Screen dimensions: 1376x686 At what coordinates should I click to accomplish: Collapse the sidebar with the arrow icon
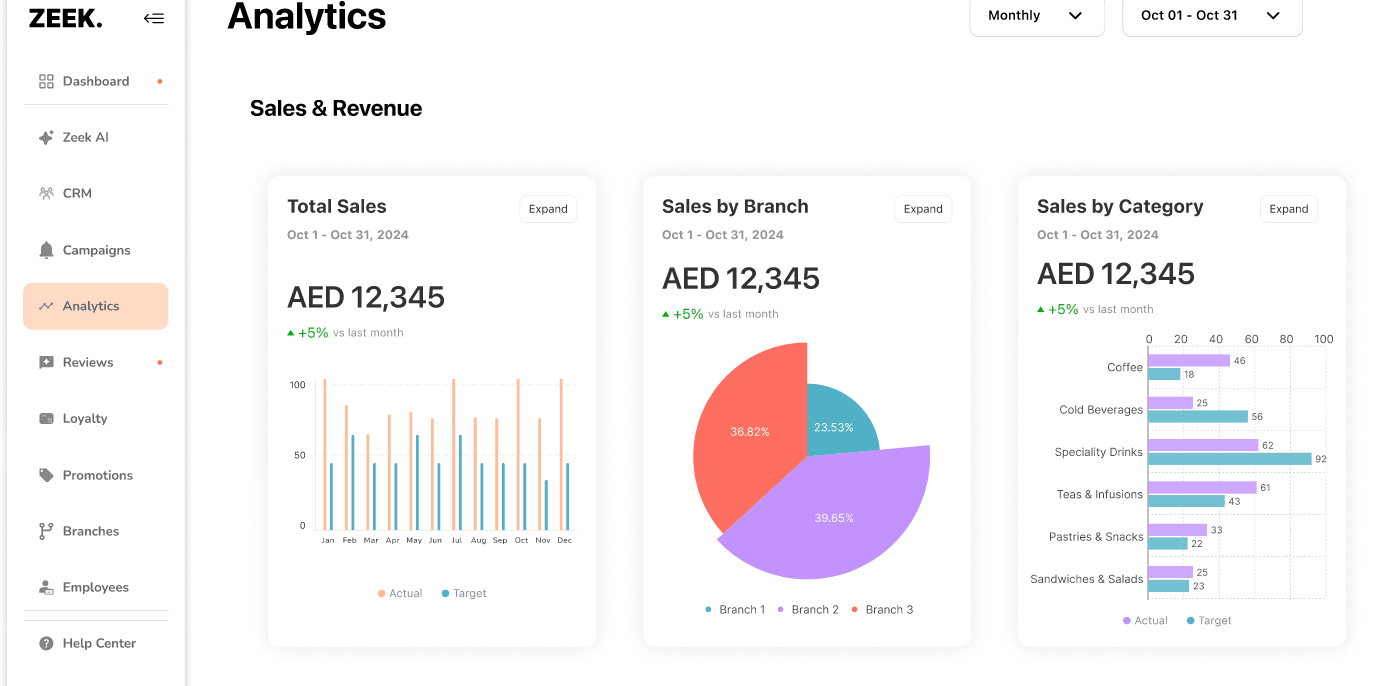pyautogui.click(x=153, y=18)
